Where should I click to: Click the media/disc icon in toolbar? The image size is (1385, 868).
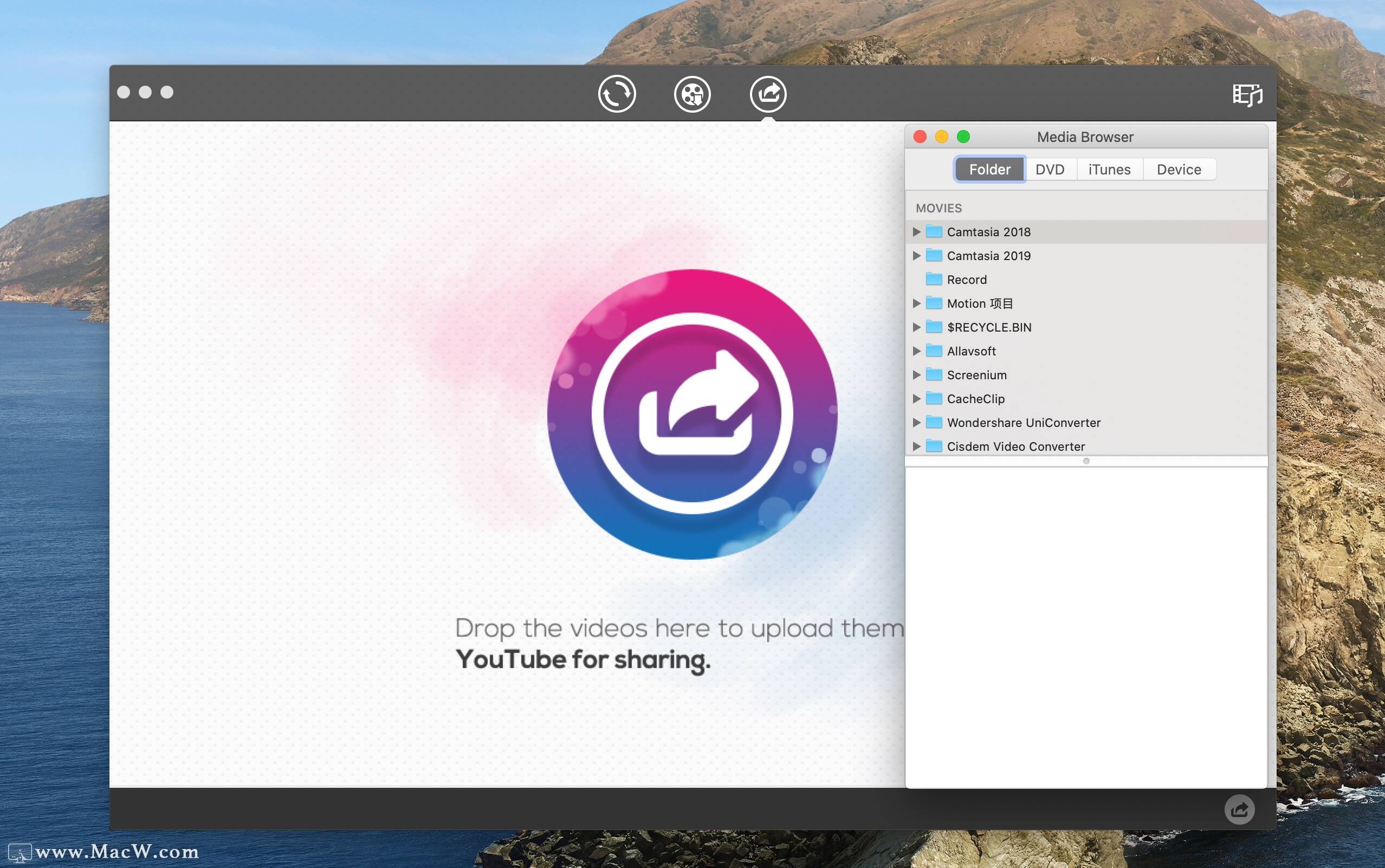692,94
